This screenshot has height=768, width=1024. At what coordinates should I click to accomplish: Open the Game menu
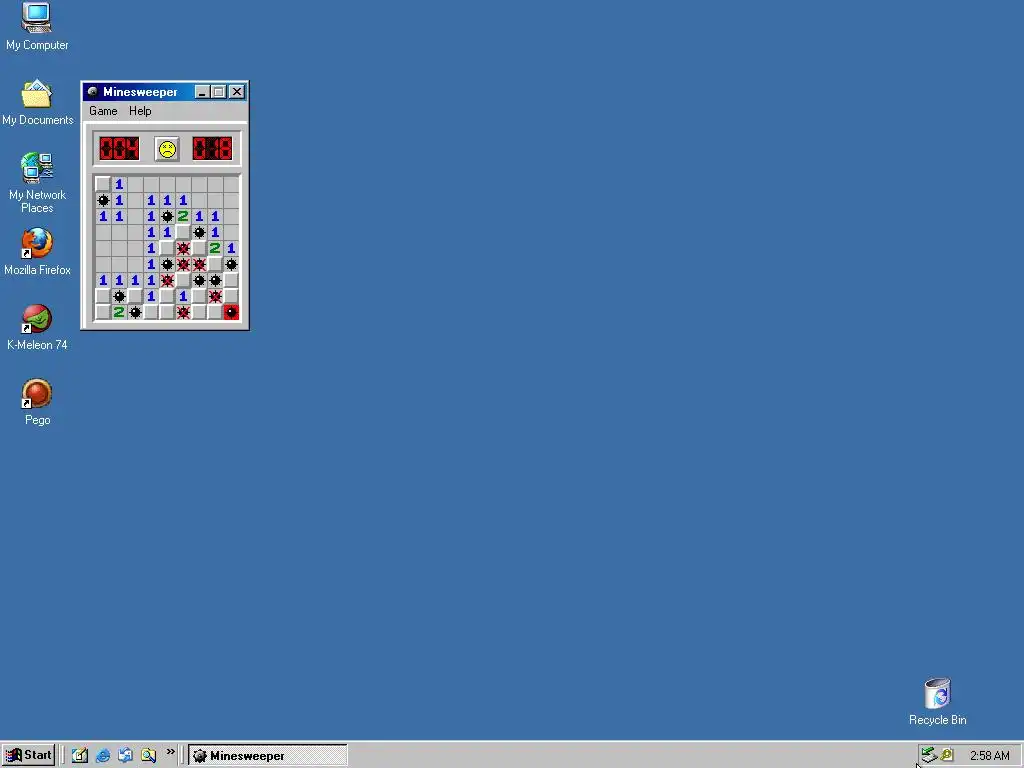[103, 111]
